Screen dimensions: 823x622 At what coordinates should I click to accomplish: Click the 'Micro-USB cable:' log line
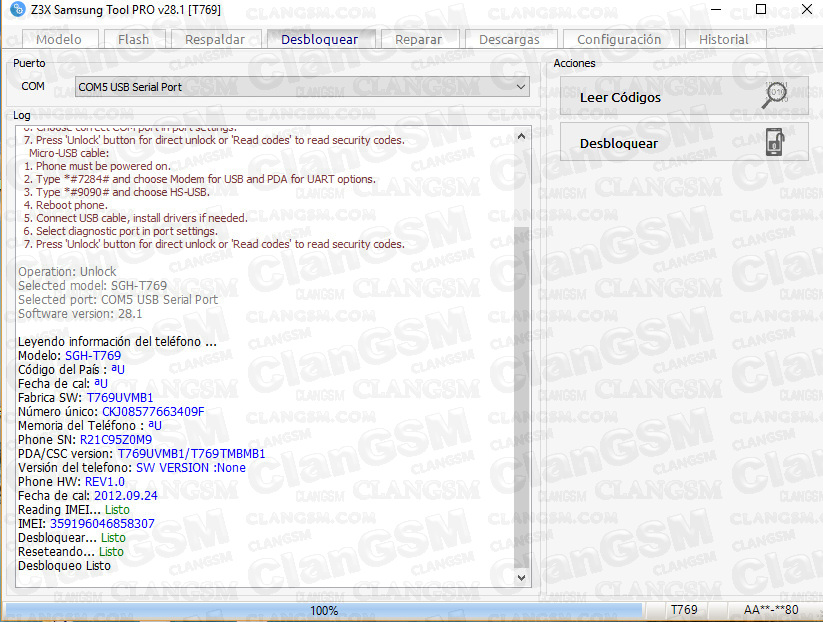tap(69, 153)
